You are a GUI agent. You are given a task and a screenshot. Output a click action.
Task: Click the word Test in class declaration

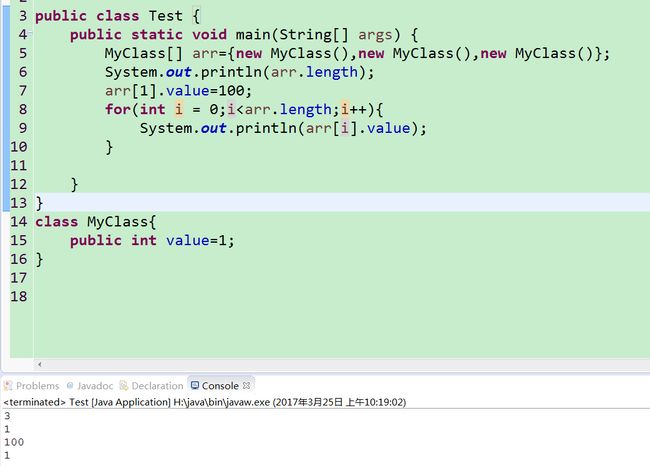[165, 16]
